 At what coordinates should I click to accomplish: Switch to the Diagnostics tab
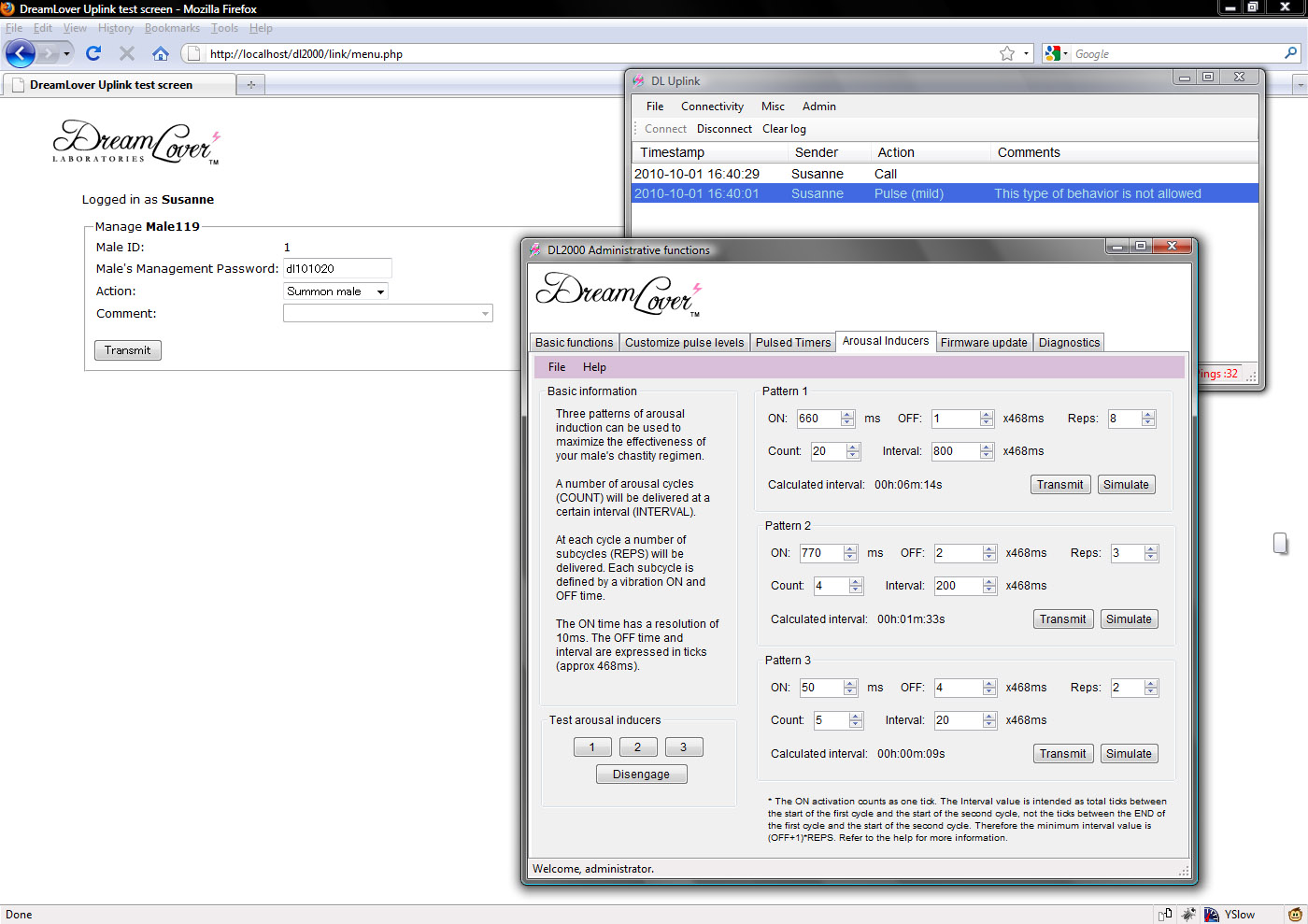click(x=1069, y=343)
